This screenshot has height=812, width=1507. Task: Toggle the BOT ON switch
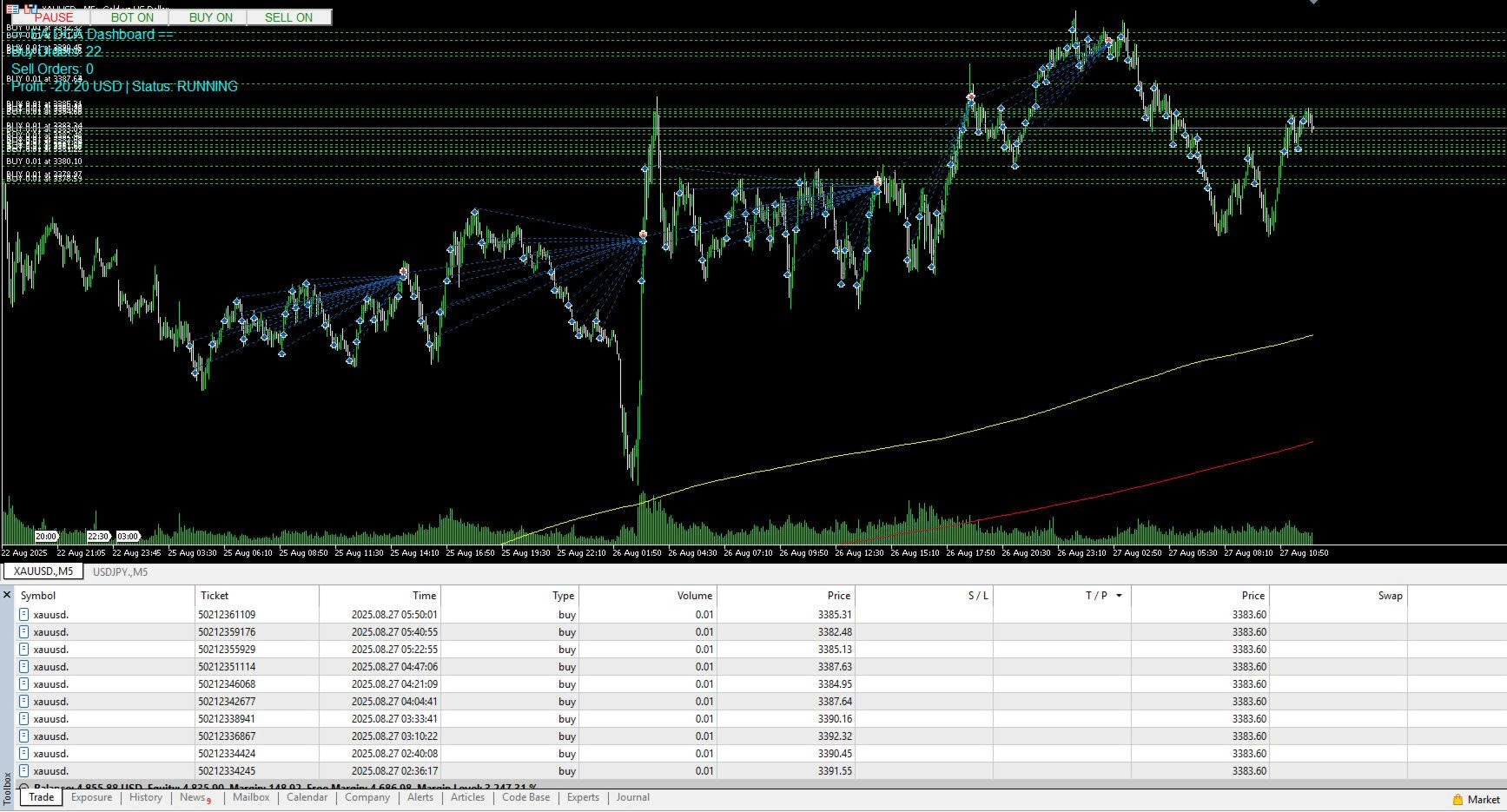132,17
